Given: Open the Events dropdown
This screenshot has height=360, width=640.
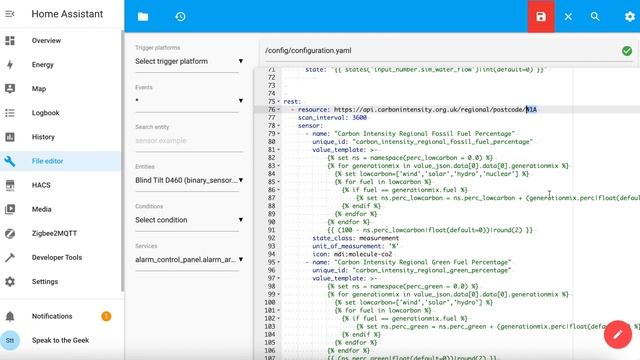Looking at the screenshot, I should 189,100.
